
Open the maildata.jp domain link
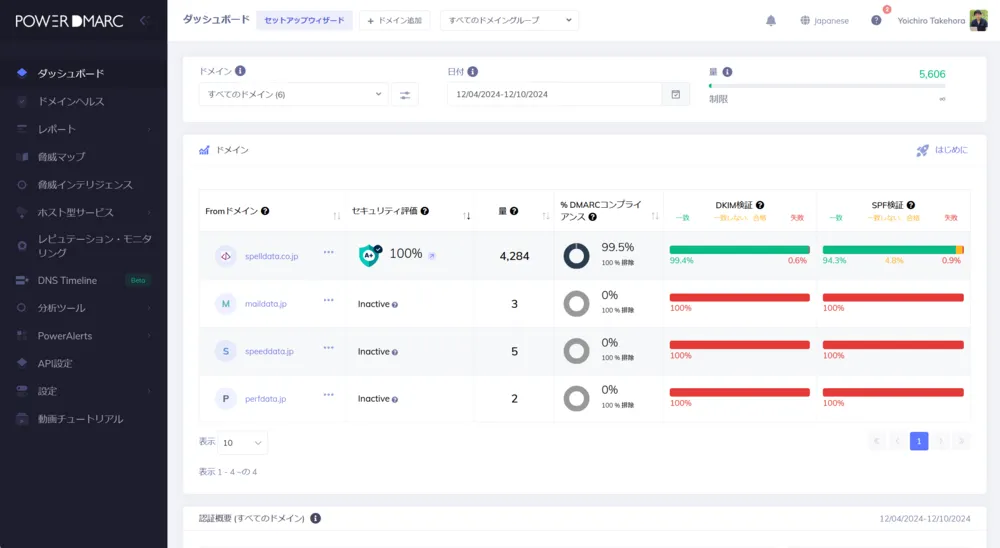(x=265, y=303)
